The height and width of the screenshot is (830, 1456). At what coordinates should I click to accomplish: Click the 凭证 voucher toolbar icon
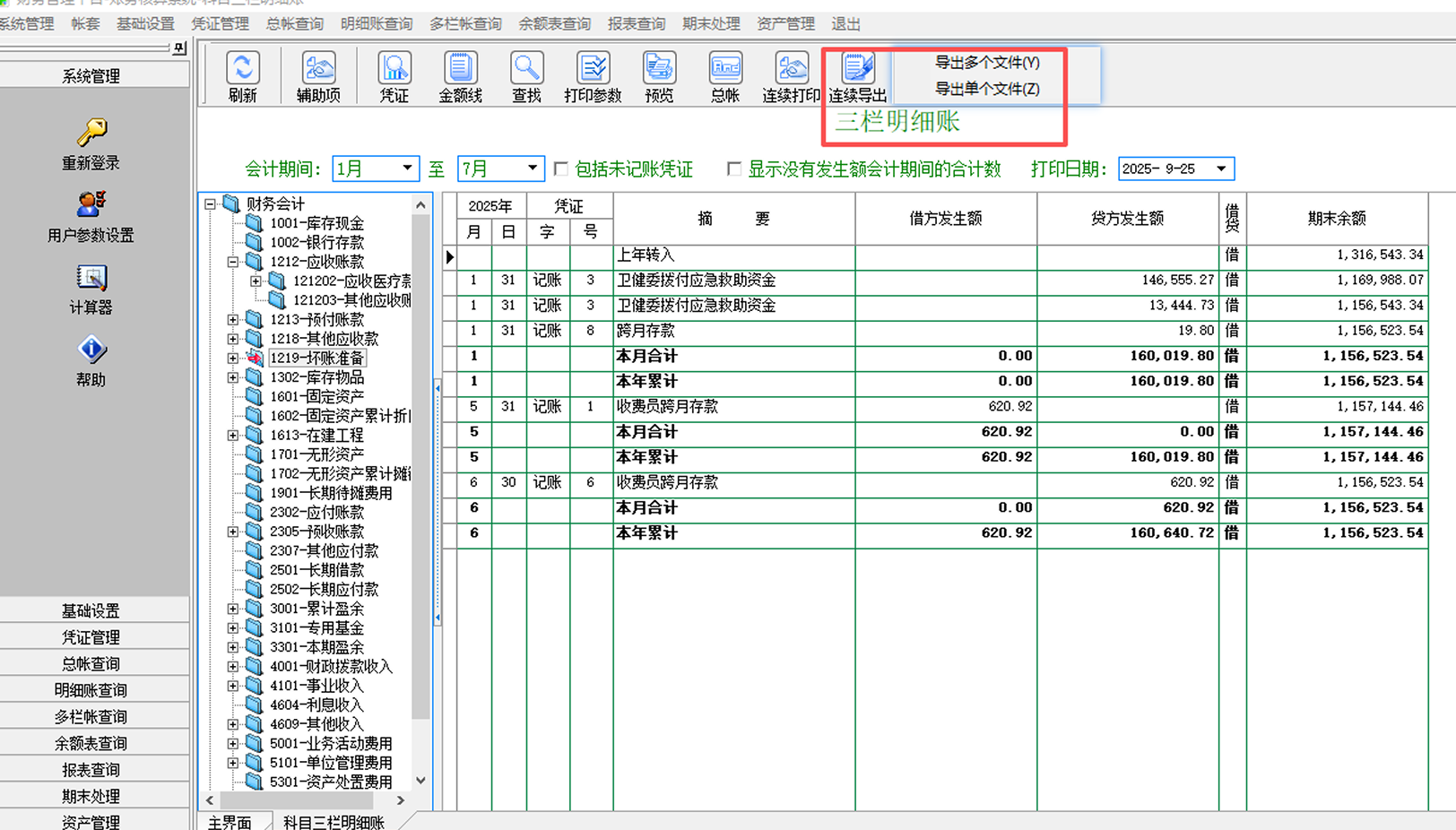(x=394, y=68)
